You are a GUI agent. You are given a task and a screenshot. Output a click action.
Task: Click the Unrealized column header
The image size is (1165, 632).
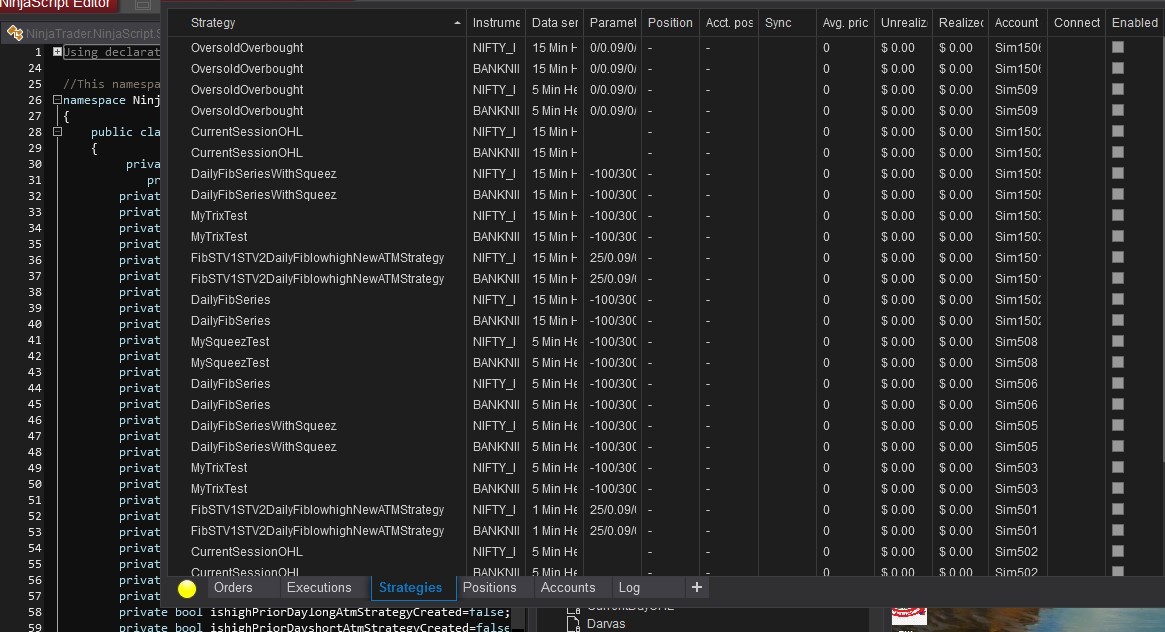coord(903,23)
